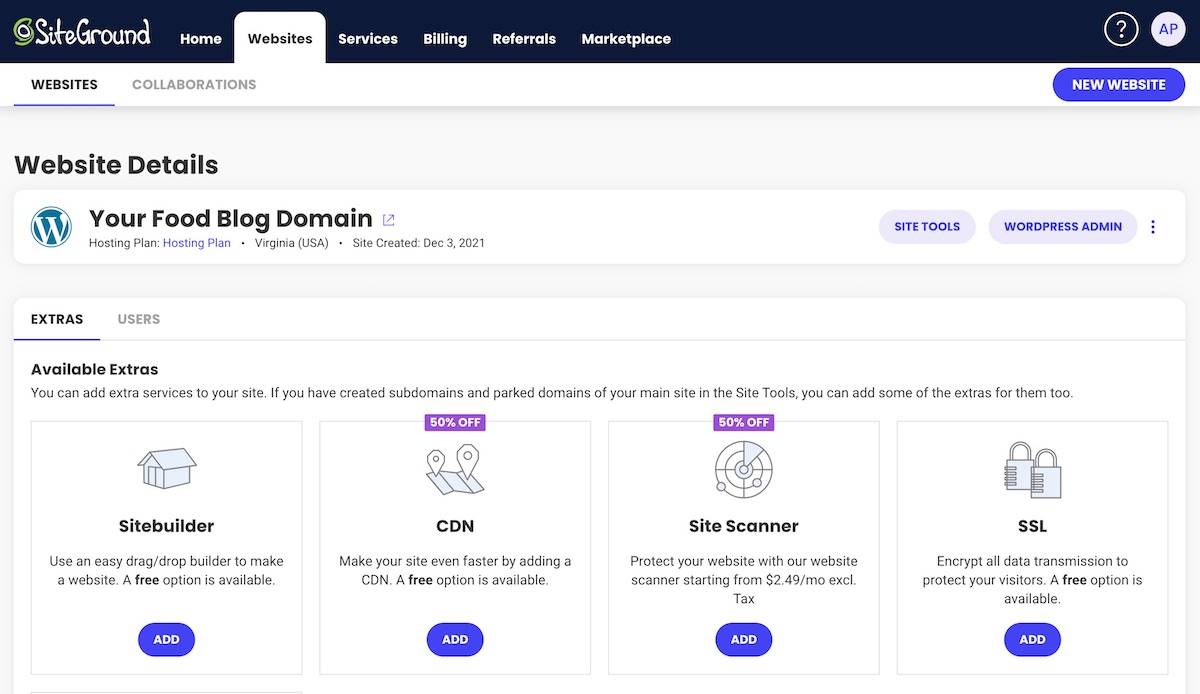Switch to the USERS tab
1200x694 pixels.
[x=138, y=318]
